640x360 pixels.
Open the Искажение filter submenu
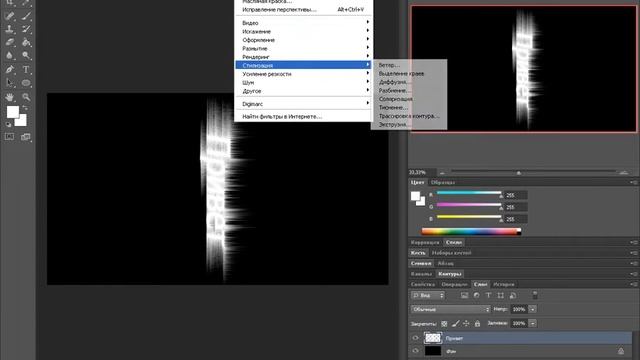tap(303, 31)
